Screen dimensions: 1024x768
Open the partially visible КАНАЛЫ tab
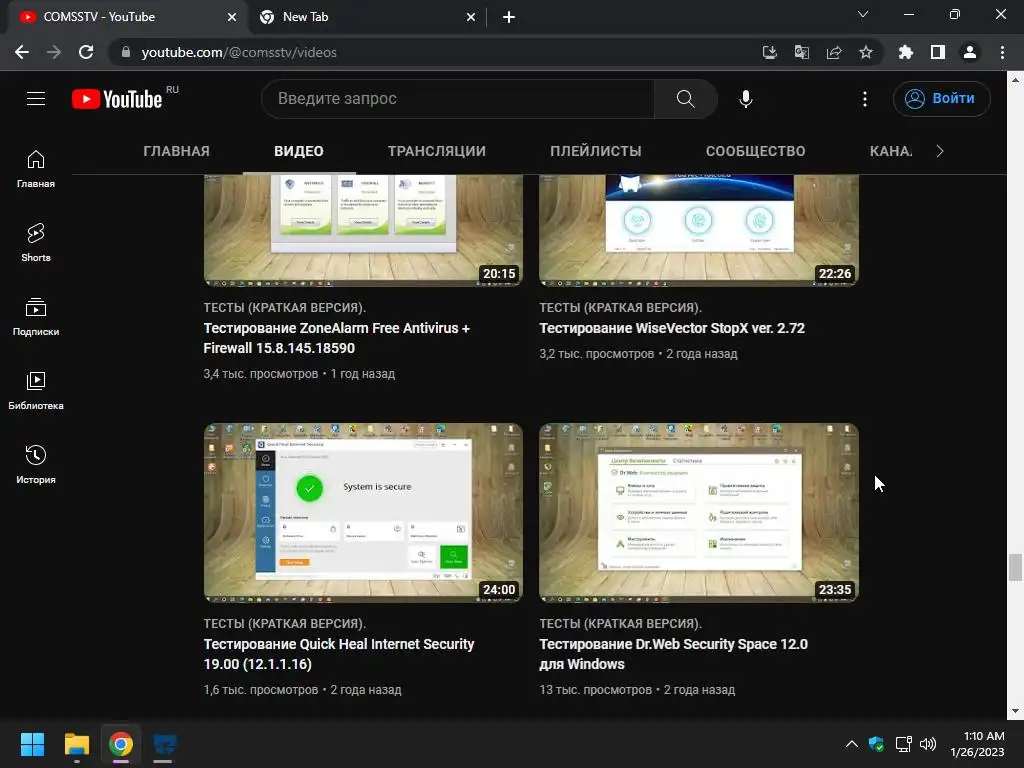click(x=891, y=151)
